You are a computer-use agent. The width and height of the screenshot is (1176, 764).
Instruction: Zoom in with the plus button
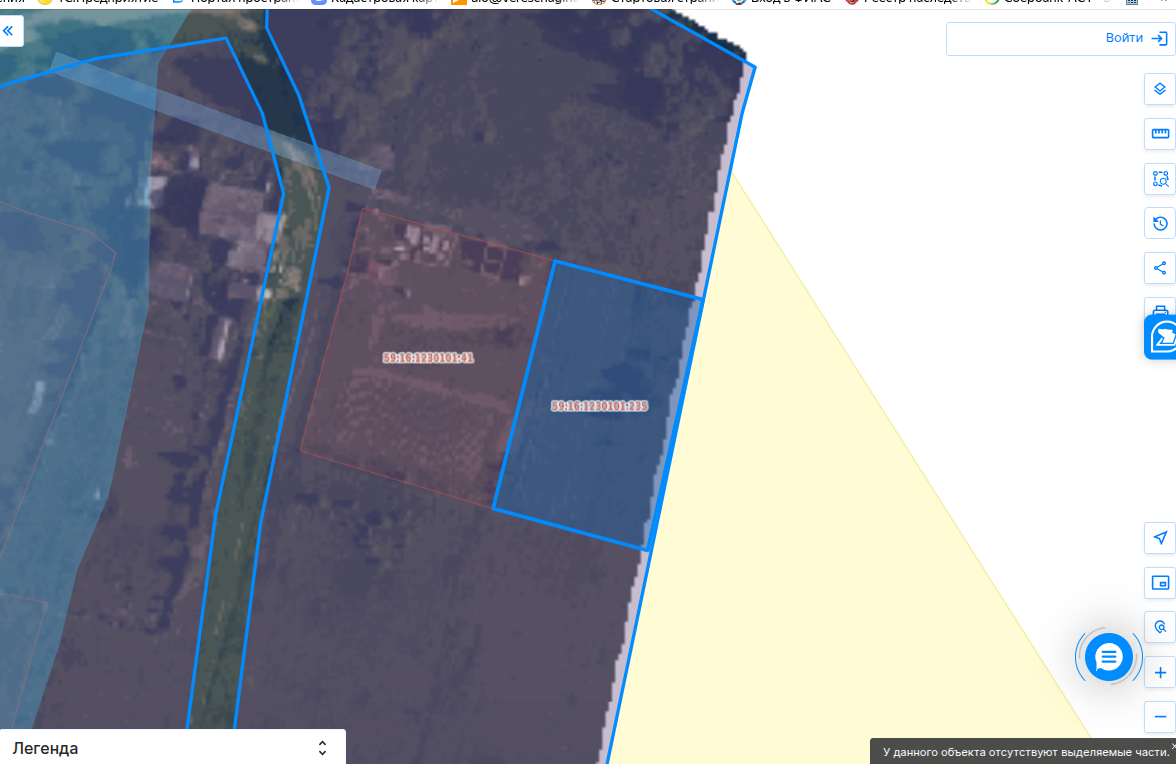point(1160,673)
